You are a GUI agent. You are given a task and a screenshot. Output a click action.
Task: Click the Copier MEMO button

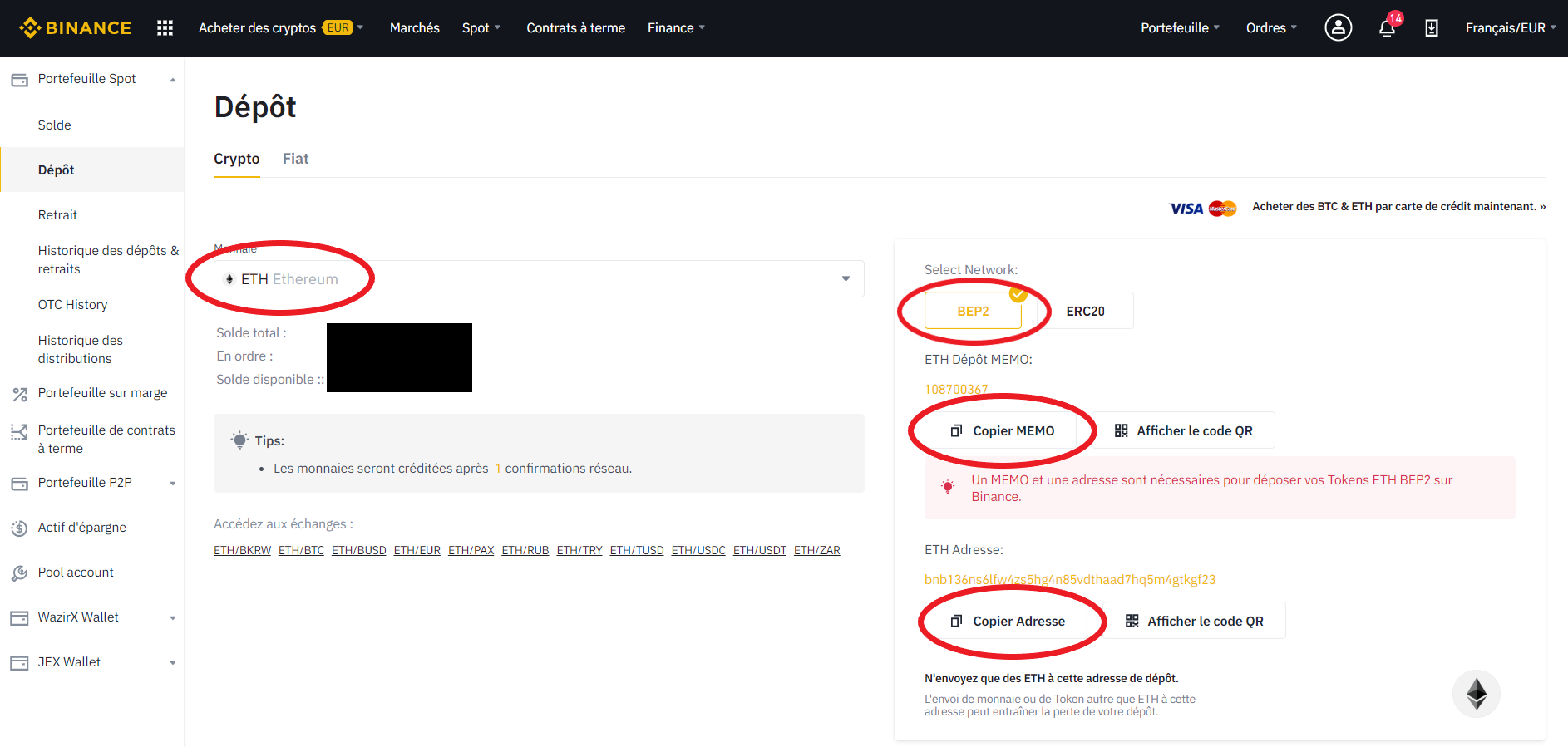(x=1003, y=430)
